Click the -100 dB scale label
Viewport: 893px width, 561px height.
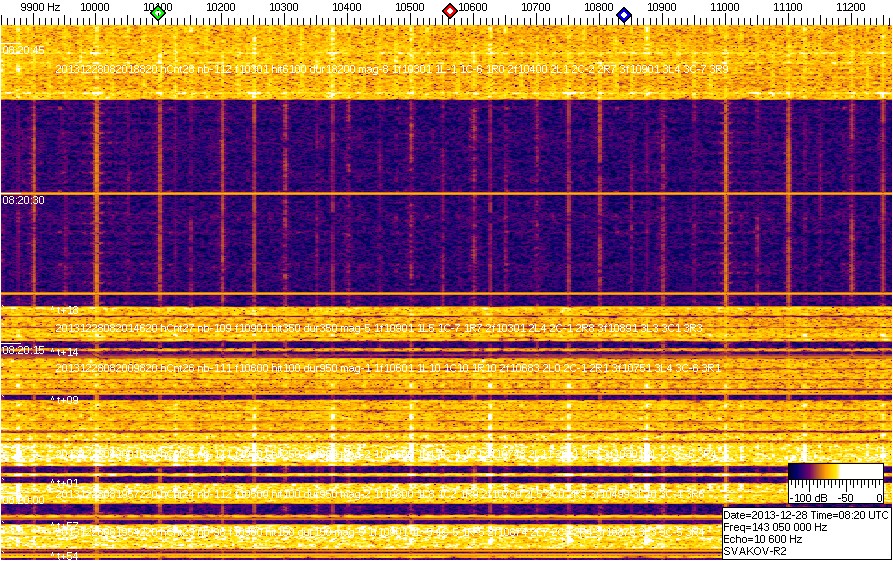pos(808,497)
